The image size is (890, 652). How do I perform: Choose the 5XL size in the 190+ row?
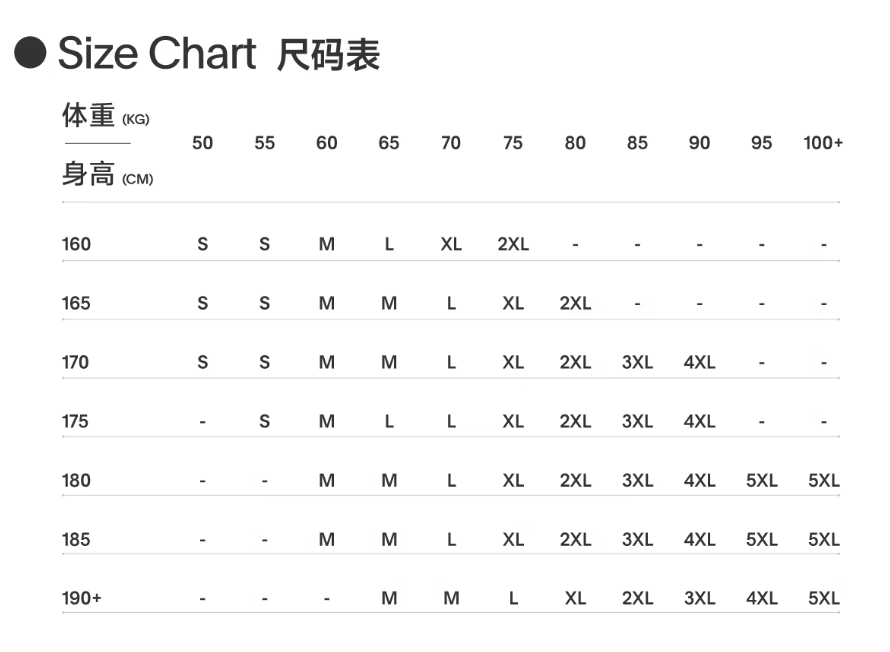pos(823,598)
